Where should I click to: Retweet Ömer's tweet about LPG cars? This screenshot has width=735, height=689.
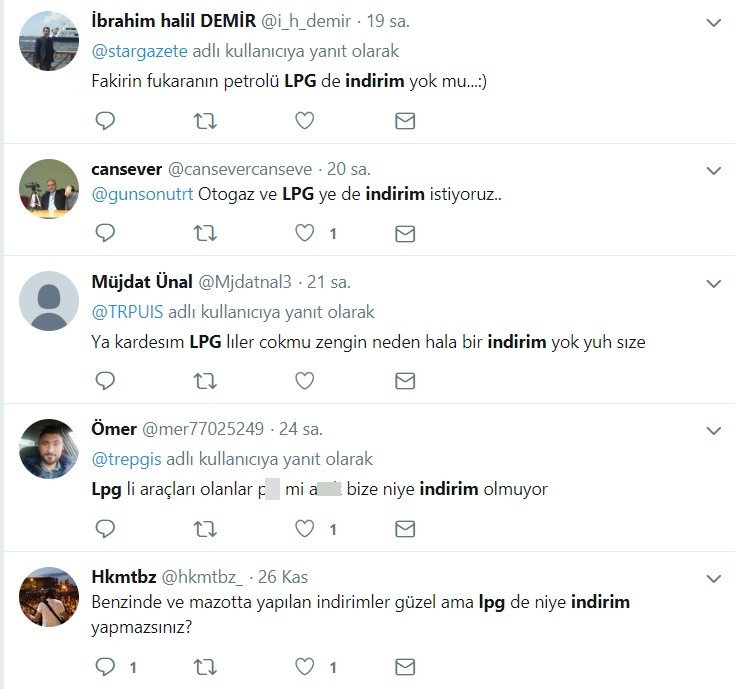(x=205, y=529)
